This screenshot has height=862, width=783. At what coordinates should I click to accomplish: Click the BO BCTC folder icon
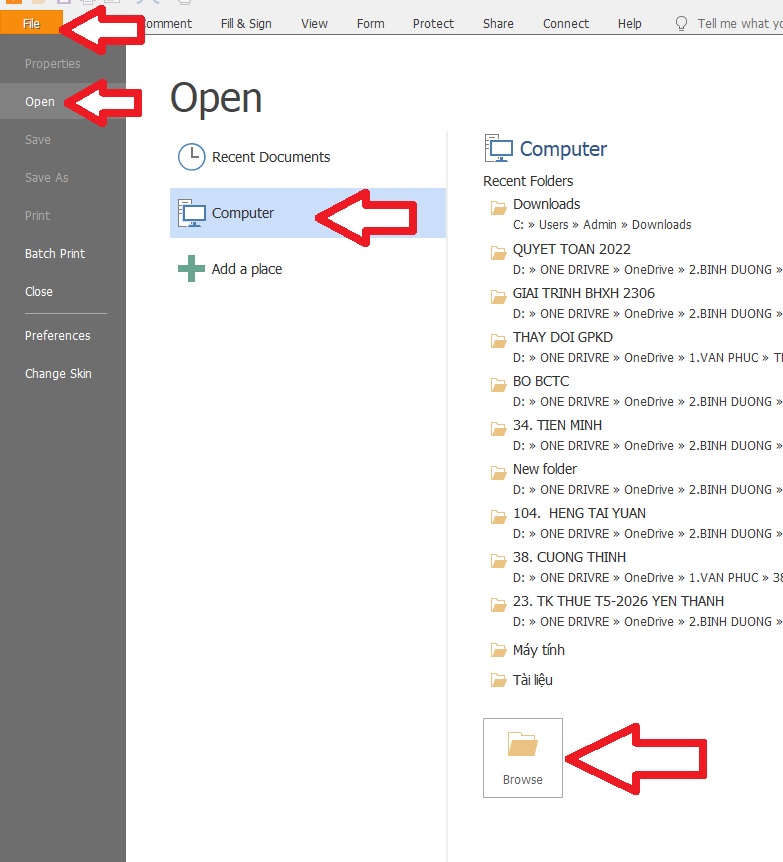pos(498,385)
